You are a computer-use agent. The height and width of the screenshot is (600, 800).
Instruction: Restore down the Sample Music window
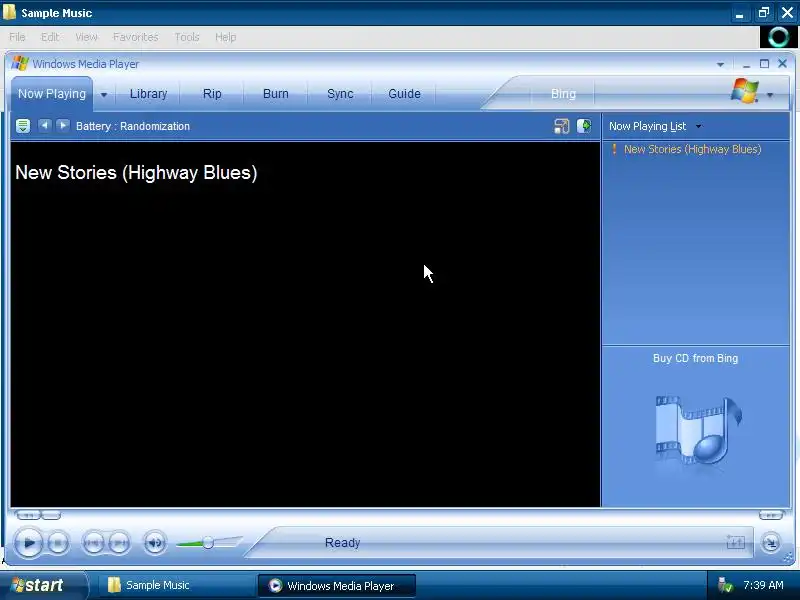763,13
